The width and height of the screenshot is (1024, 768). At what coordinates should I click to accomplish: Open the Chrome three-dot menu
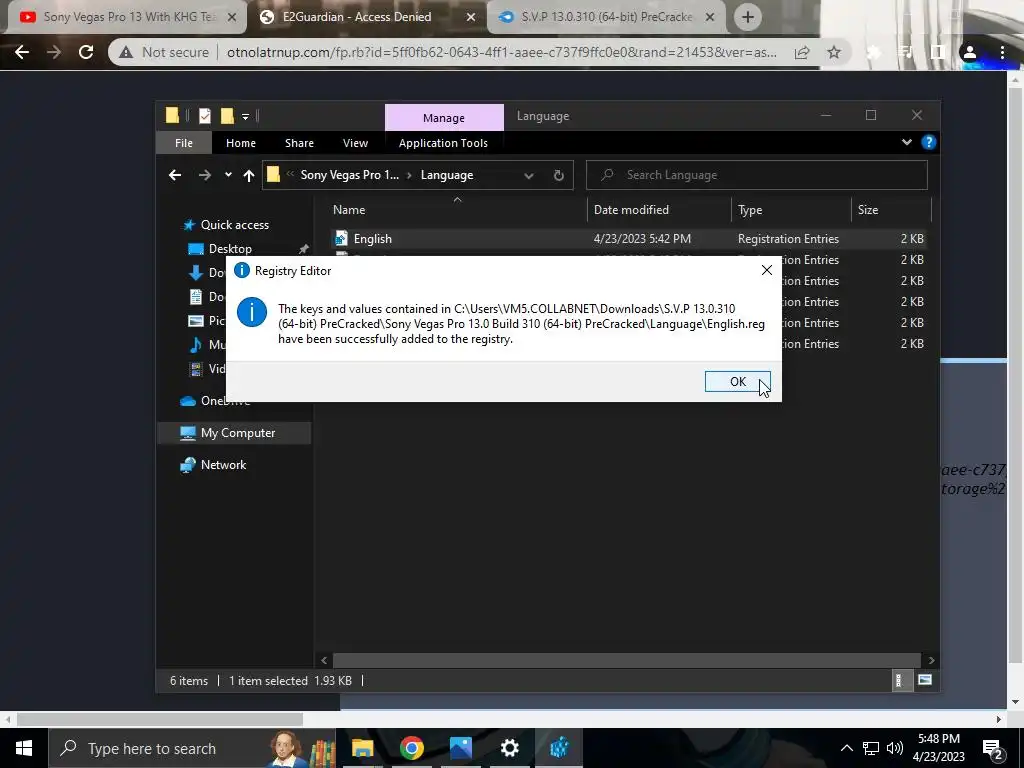click(1002, 52)
